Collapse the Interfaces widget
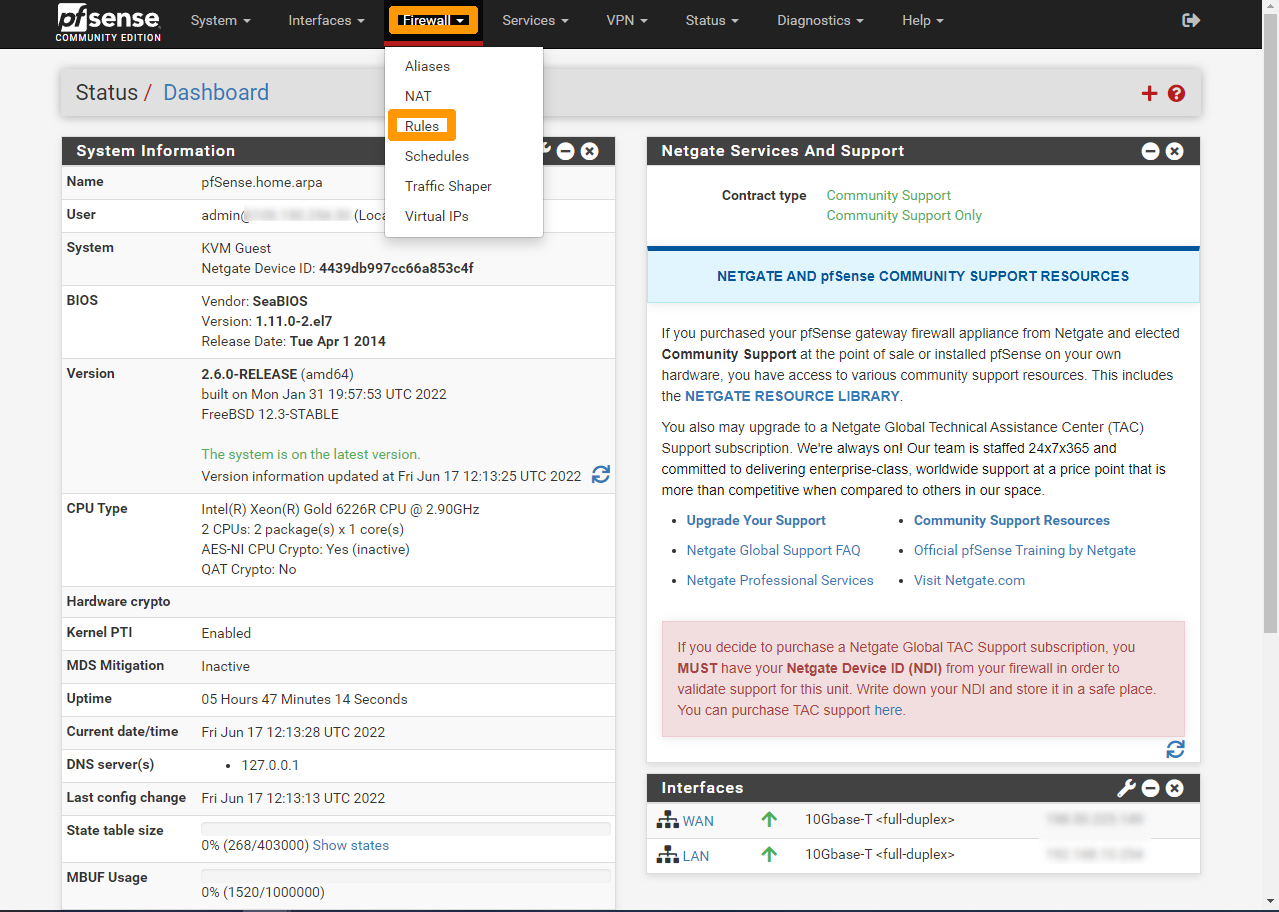1279x912 pixels. point(1150,788)
